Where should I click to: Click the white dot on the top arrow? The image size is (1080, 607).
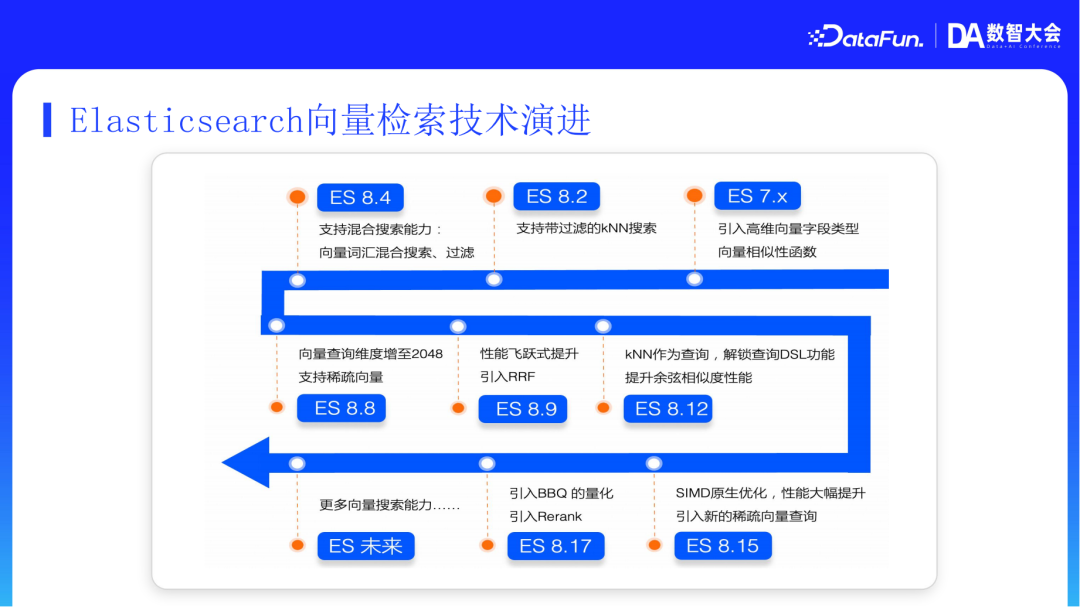click(x=297, y=281)
